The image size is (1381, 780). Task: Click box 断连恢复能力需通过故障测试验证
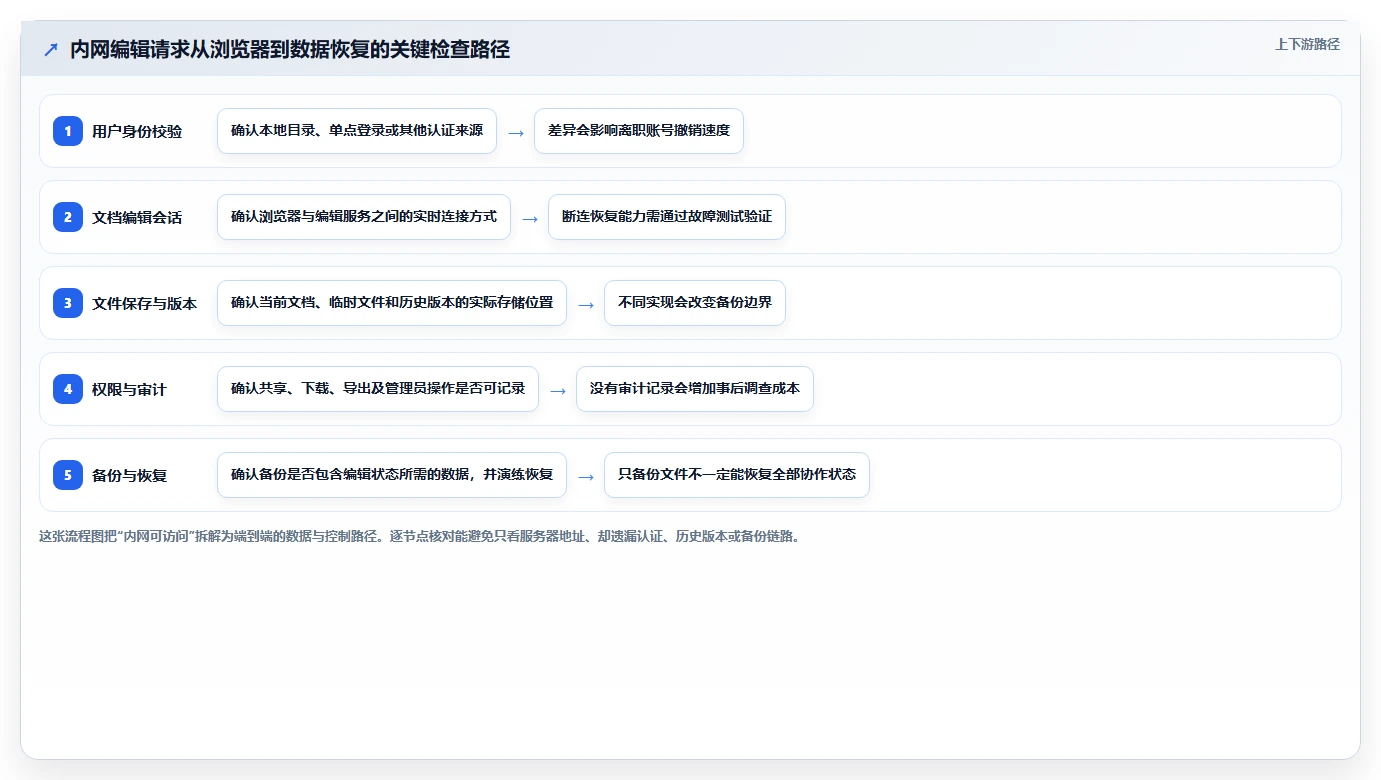(x=667, y=217)
